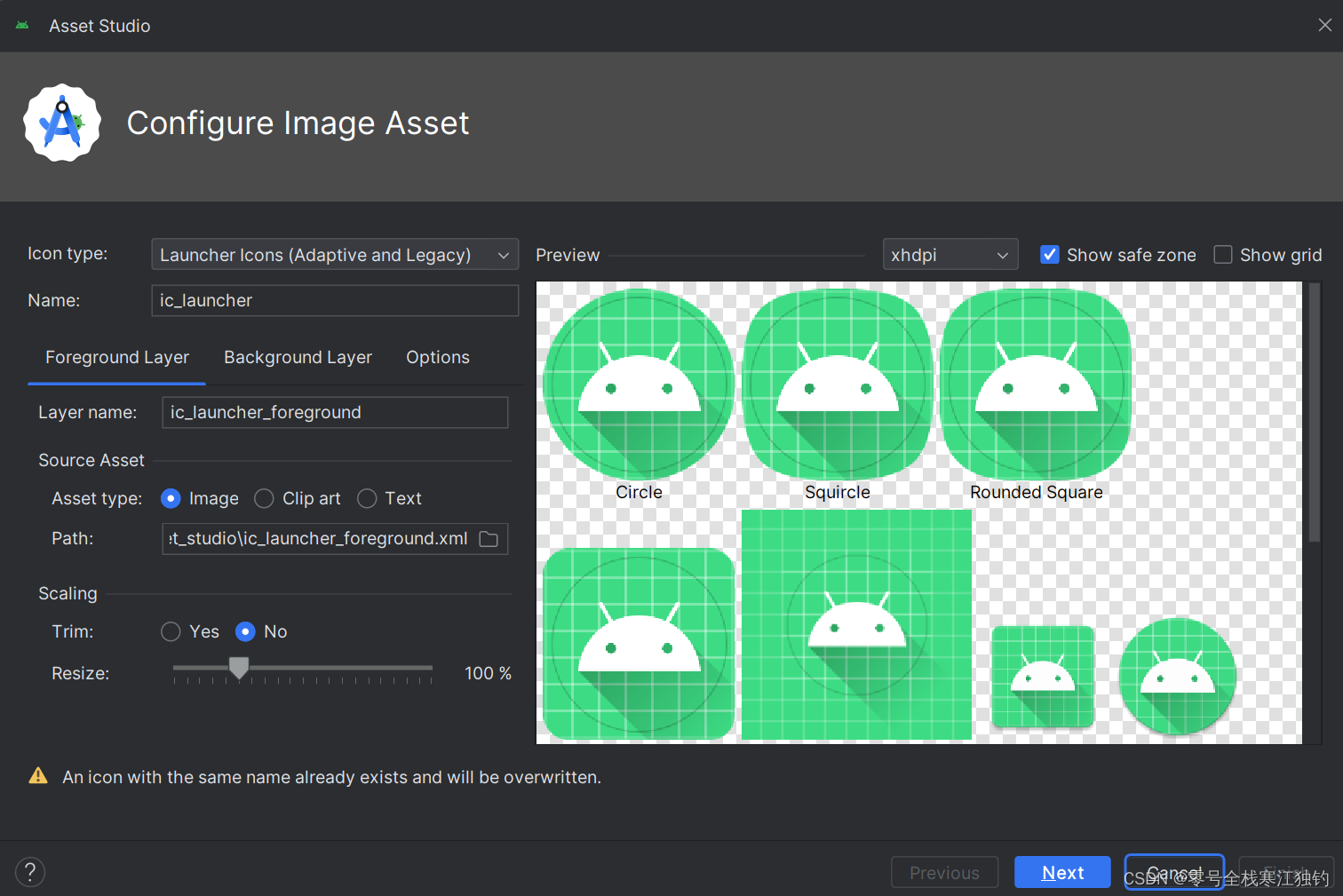Set Trim to Yes
1343x896 pixels.
point(171,631)
